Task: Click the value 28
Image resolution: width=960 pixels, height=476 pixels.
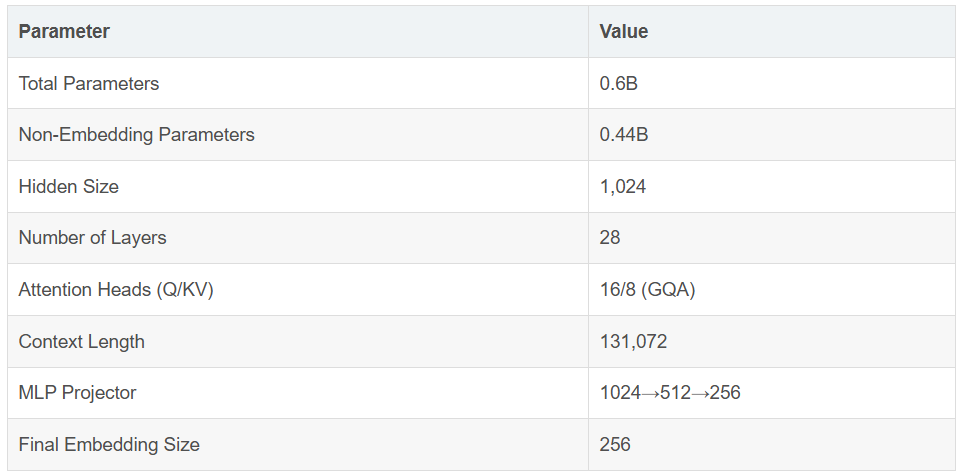Action: 610,238
